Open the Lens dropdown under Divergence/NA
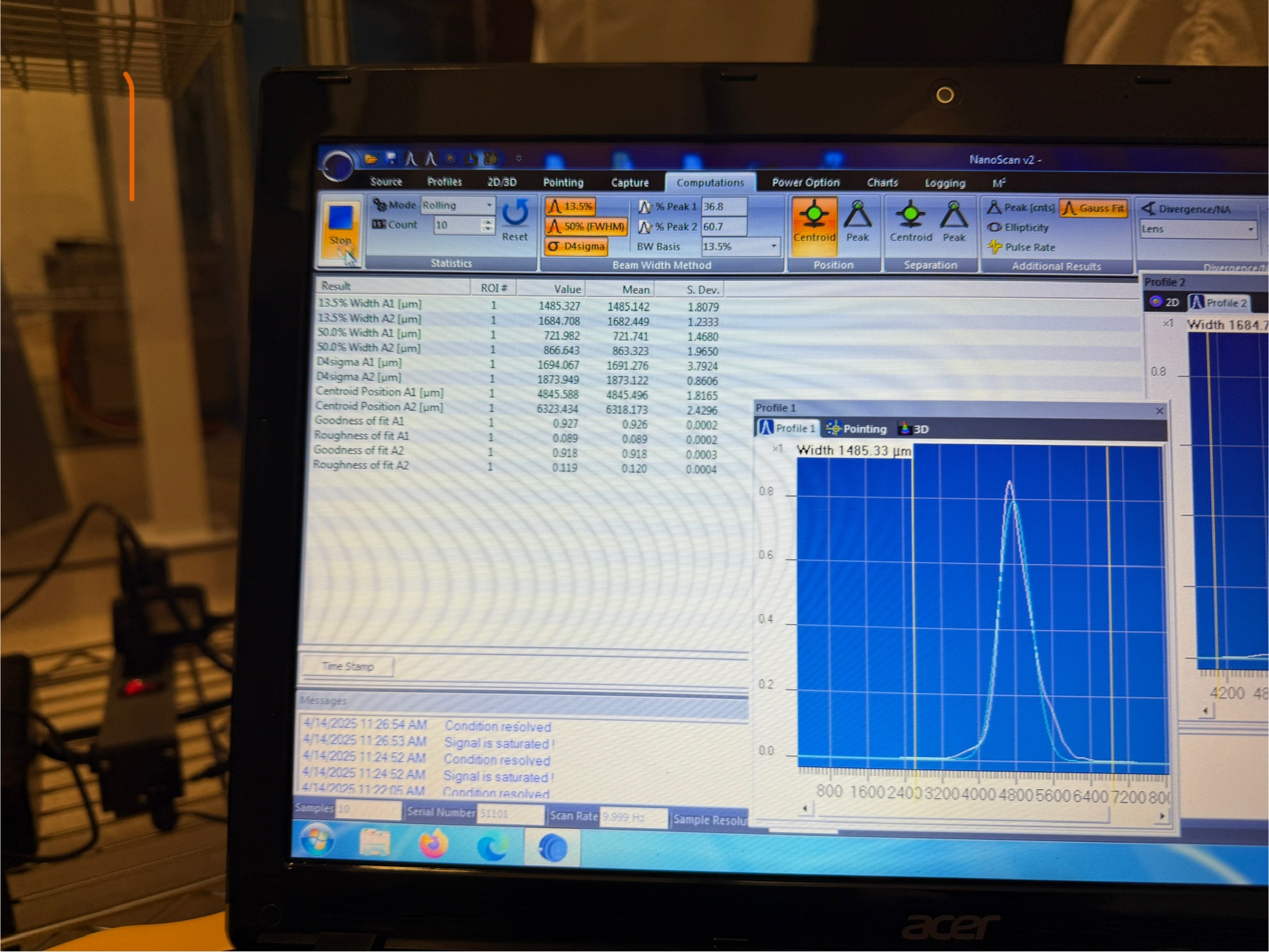Viewport: 1269px width, 952px height. (1198, 230)
